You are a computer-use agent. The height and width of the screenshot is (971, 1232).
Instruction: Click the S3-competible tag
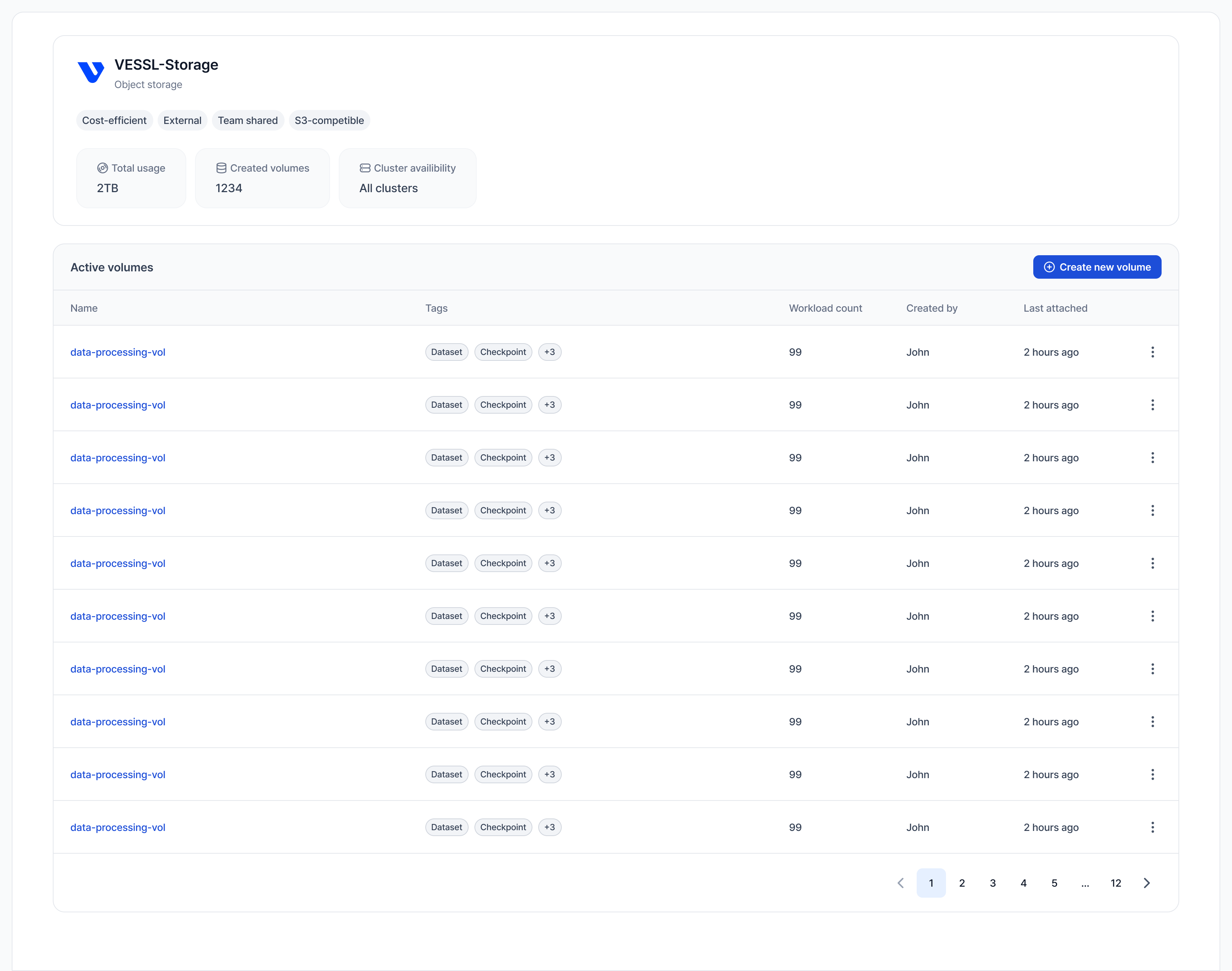coord(329,121)
